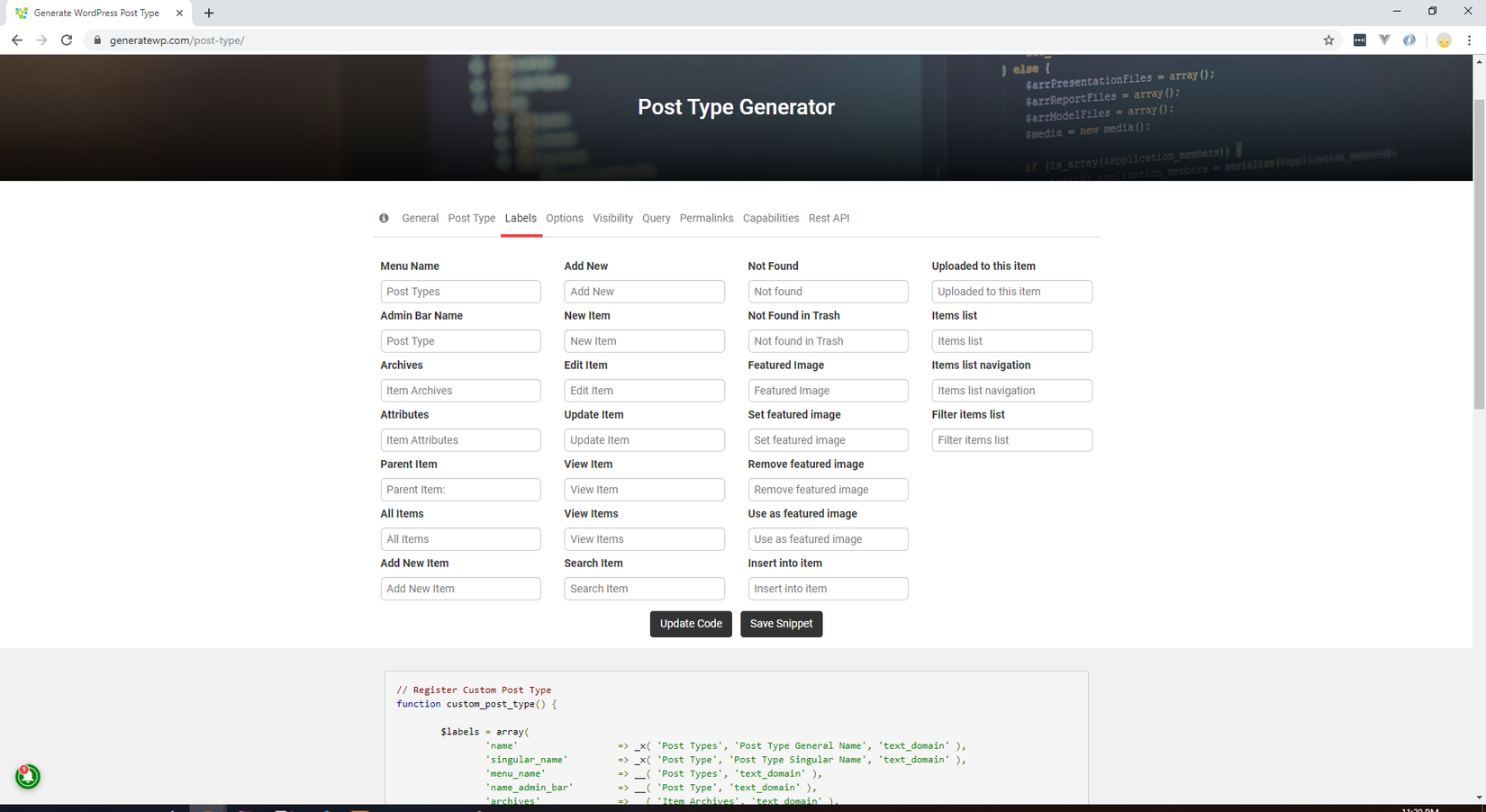The width and height of the screenshot is (1486, 812).
Task: Focus the Insert into item input
Action: [x=828, y=589]
